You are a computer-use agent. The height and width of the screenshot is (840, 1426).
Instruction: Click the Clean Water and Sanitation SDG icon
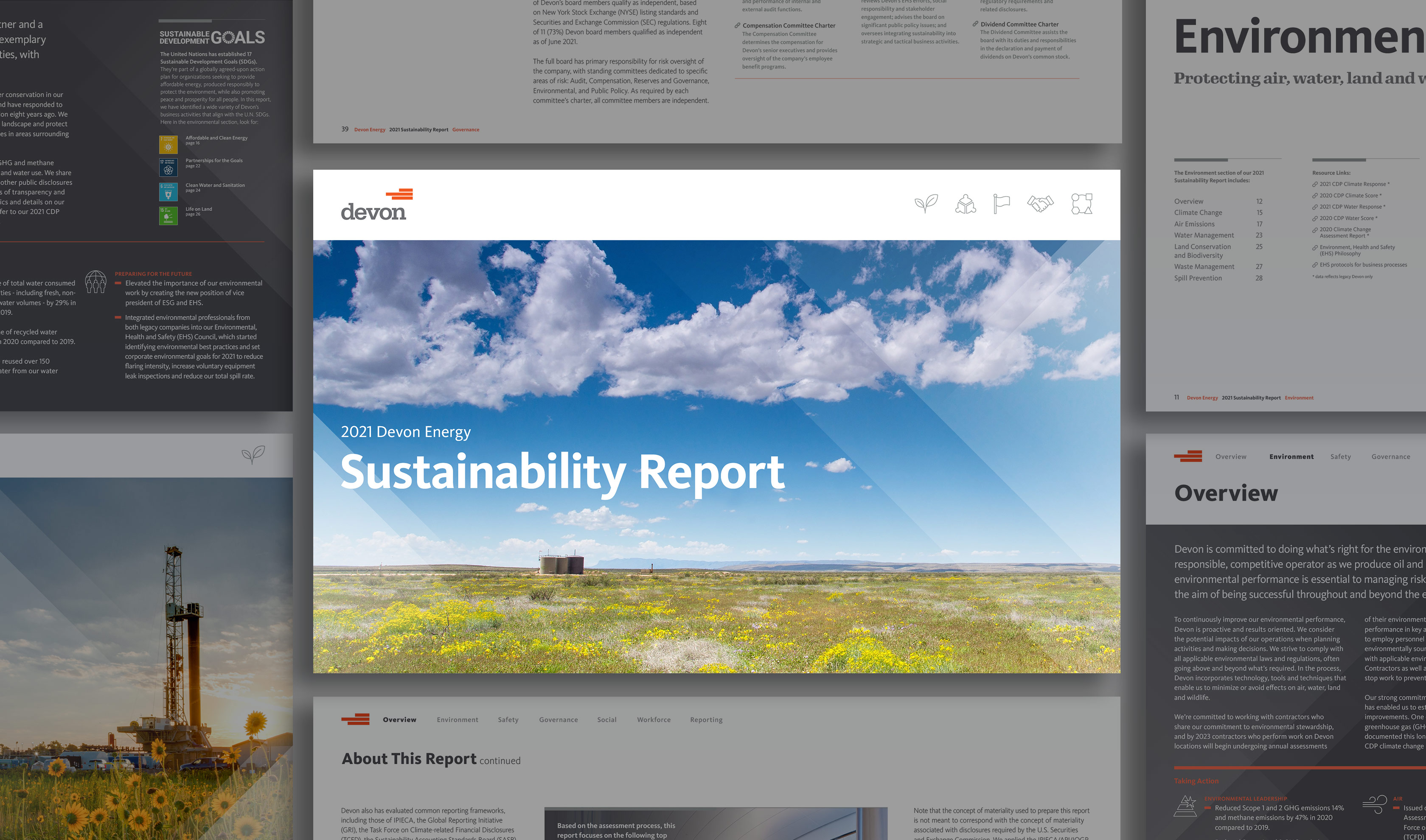tap(168, 192)
